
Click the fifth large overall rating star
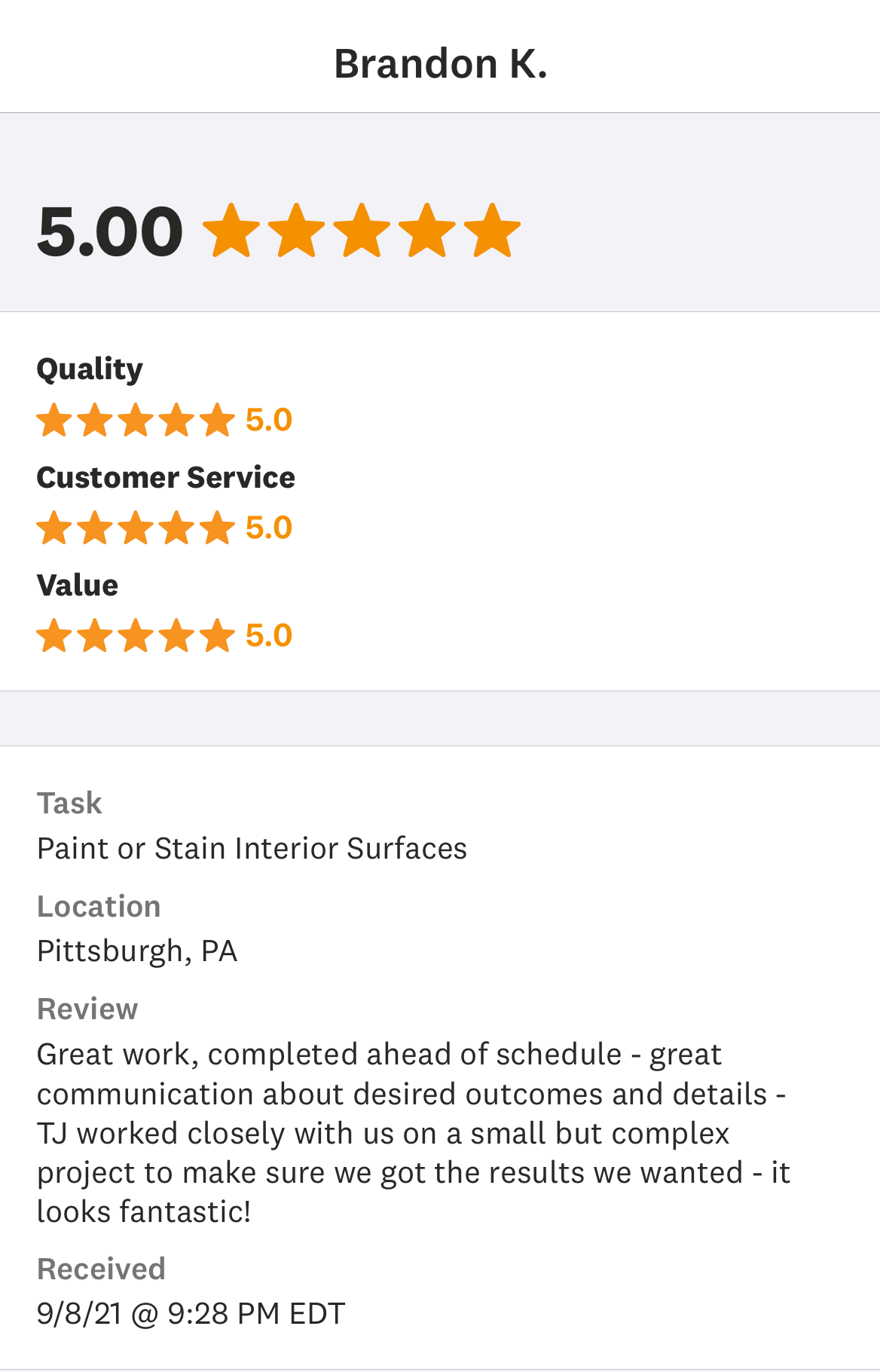(492, 231)
